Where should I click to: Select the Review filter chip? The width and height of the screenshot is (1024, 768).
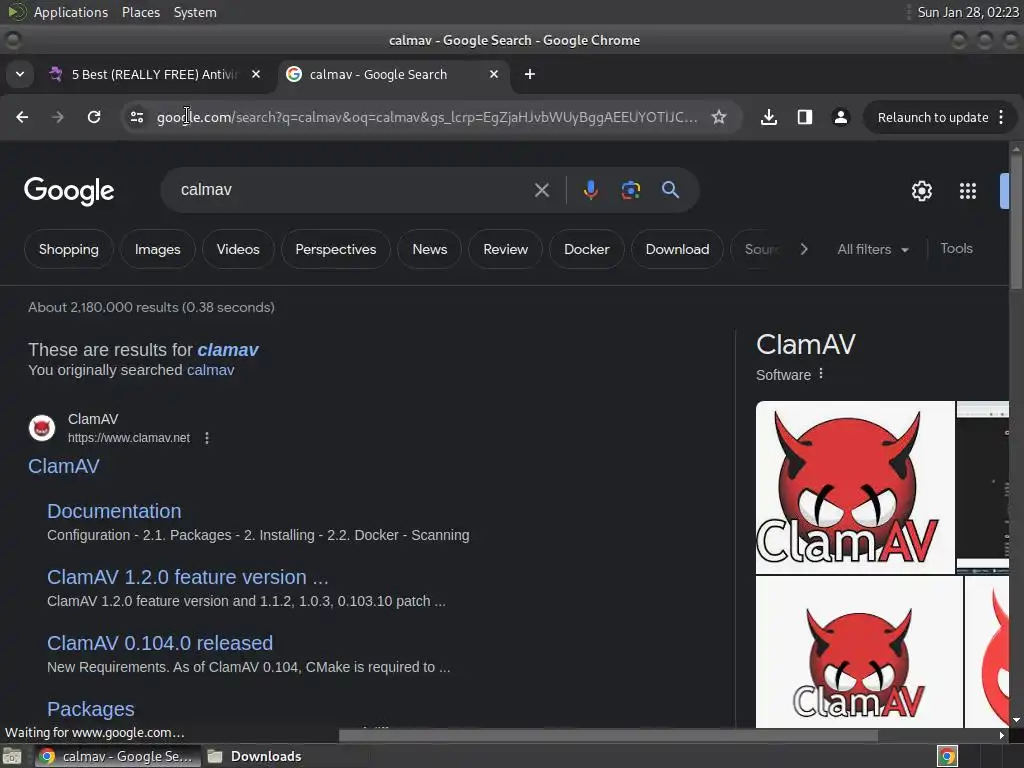[x=505, y=249]
